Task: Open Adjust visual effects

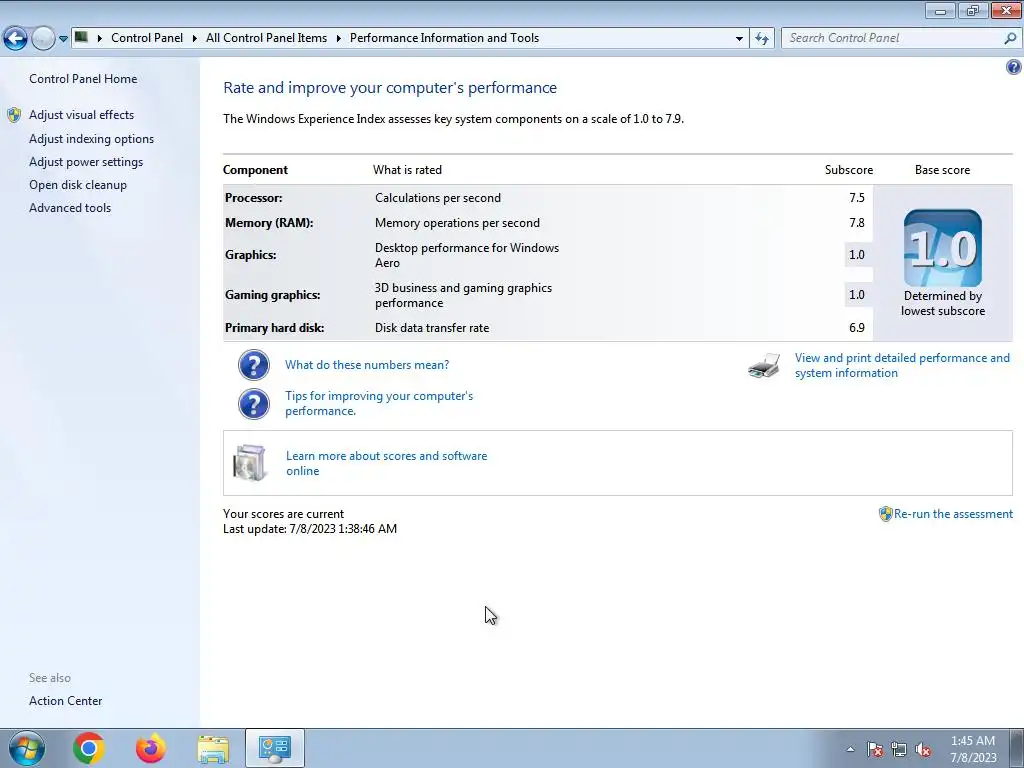Action: 82,114
